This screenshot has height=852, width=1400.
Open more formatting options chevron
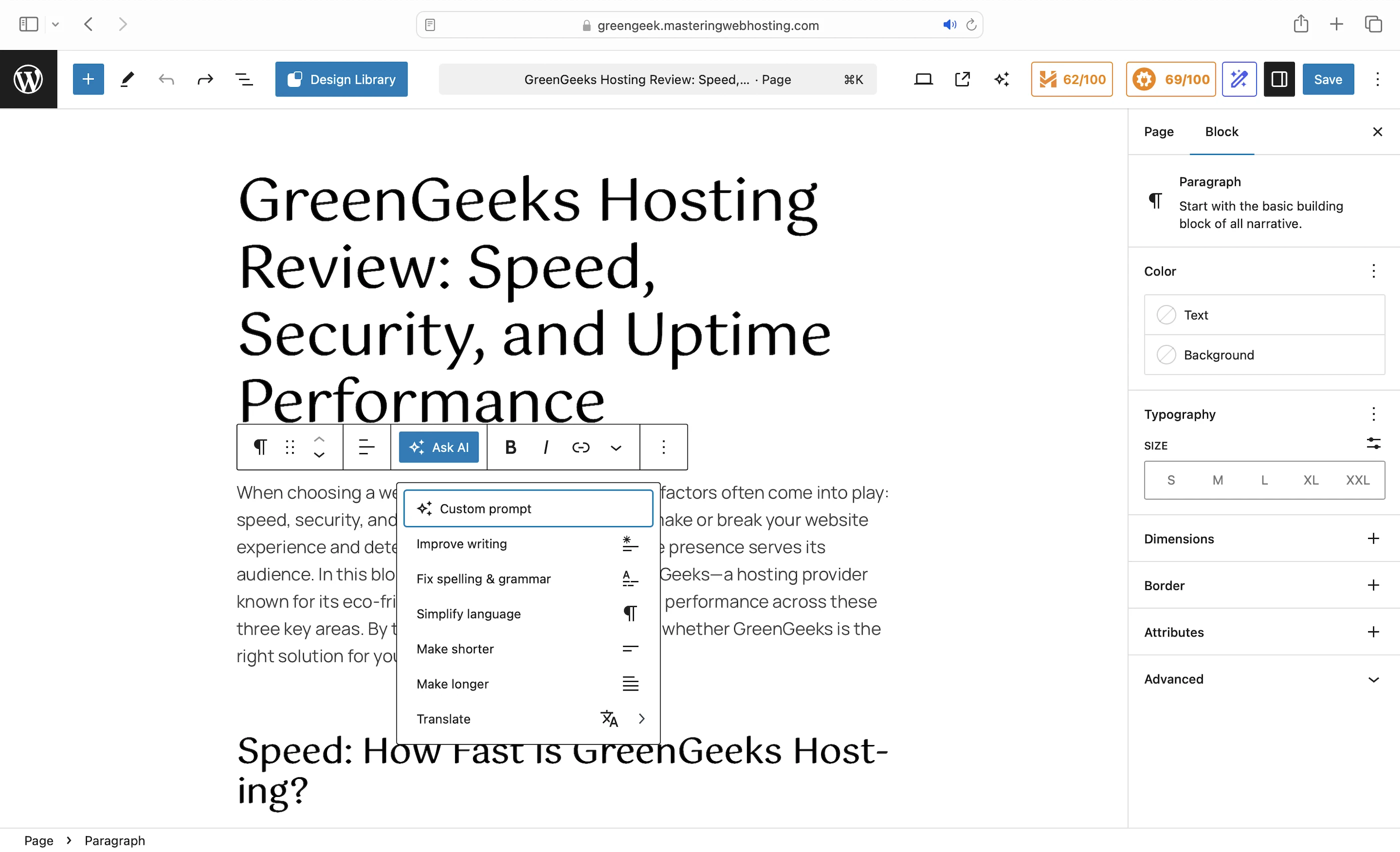pos(615,447)
